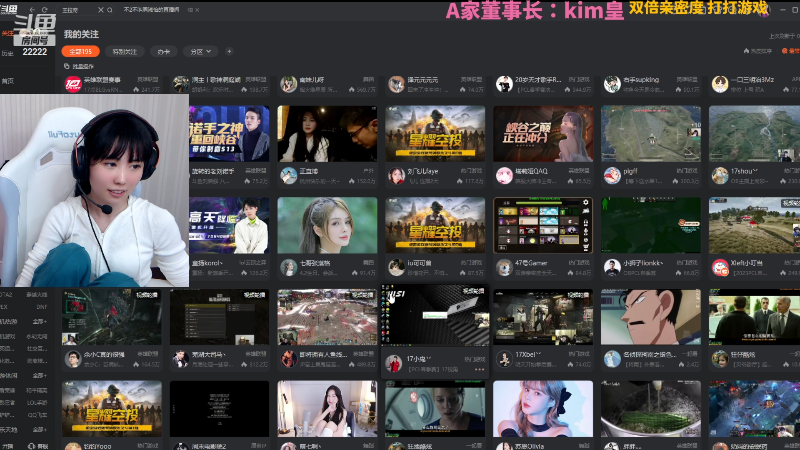
Task: Click the refresh icon in the top bar
Action: (x=44, y=10)
